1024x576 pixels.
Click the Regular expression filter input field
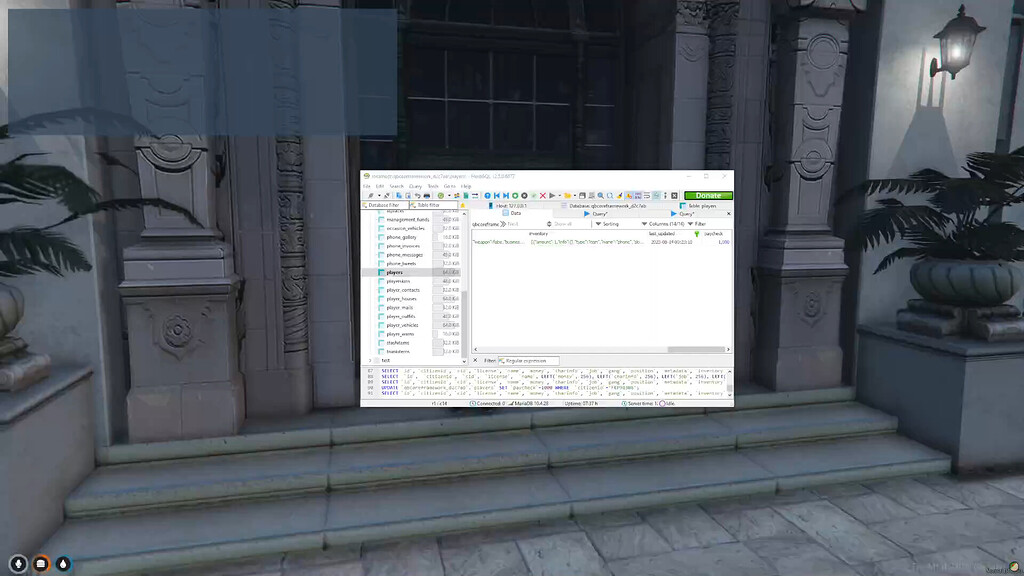(x=530, y=360)
